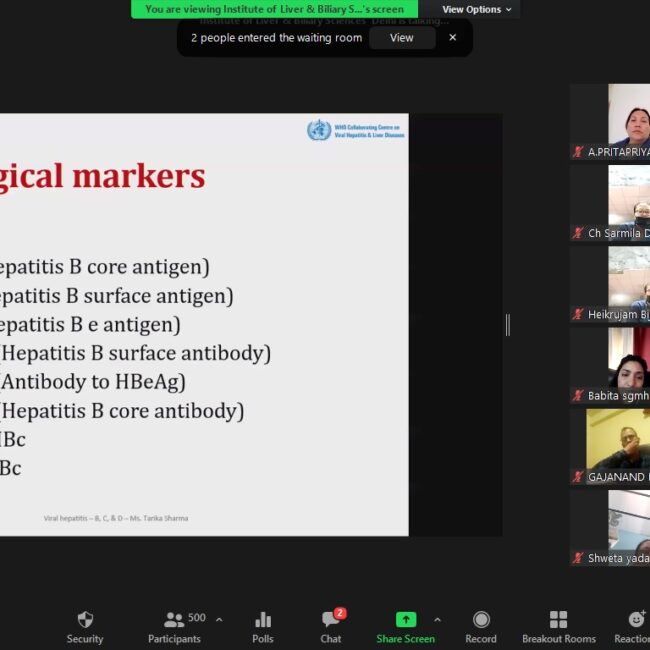Viewport: 650px width, 650px height.
Task: Expand the caret next to Participants
Action: [219, 620]
